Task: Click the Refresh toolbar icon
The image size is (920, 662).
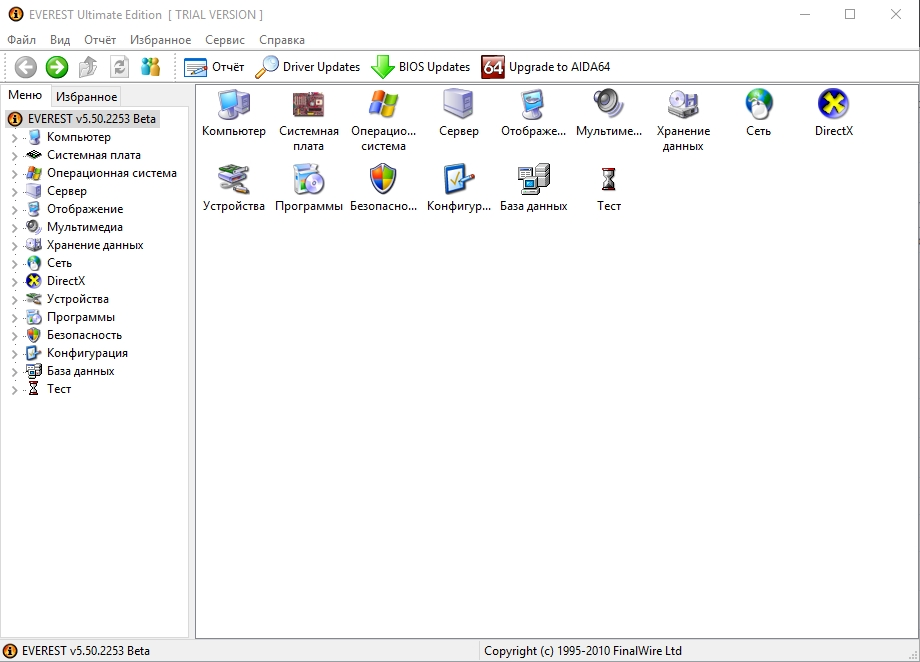Action: click(x=119, y=67)
